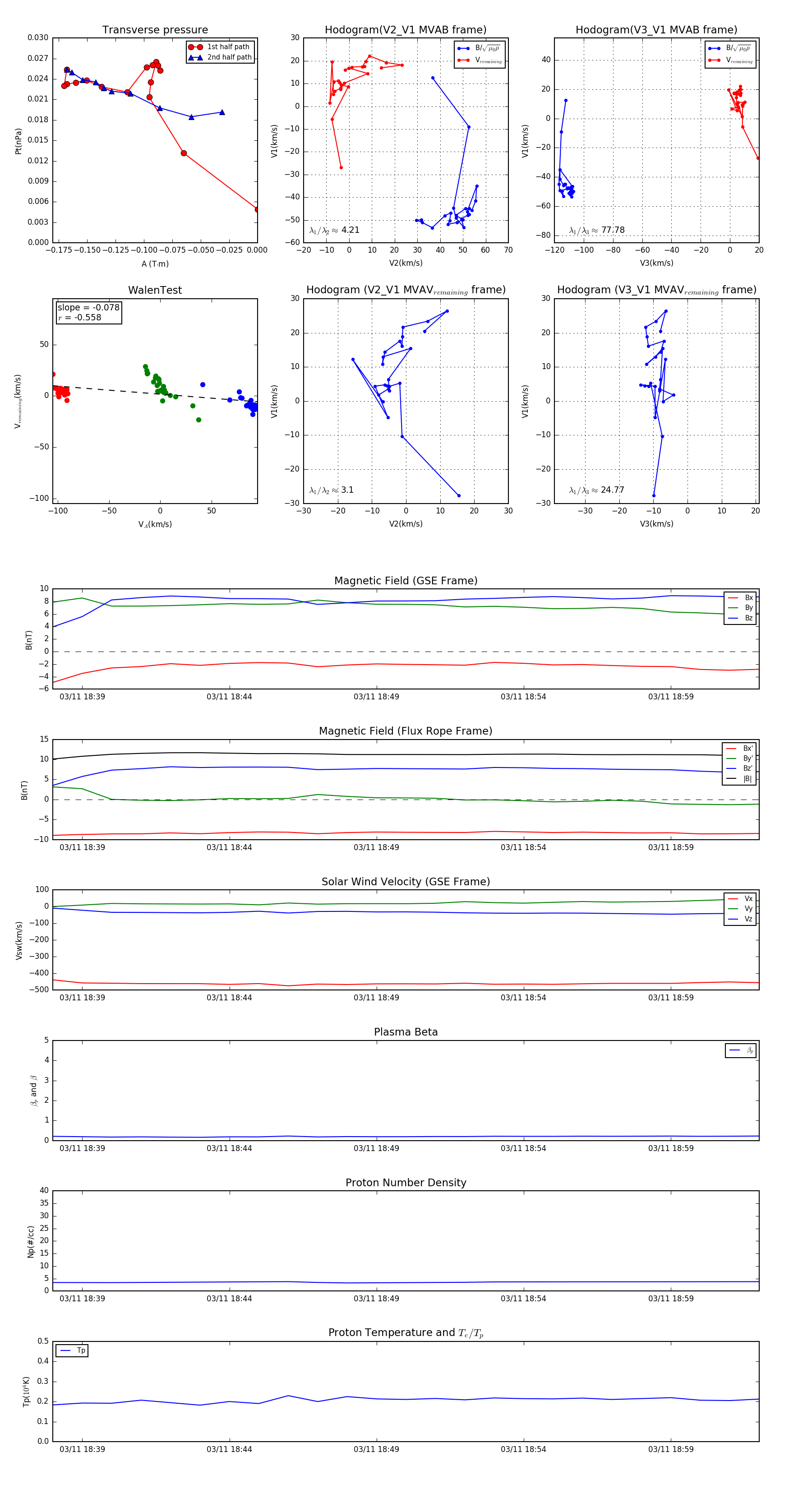
Task: Click the 'r = -0.558' correlation value
Action: 79,317
